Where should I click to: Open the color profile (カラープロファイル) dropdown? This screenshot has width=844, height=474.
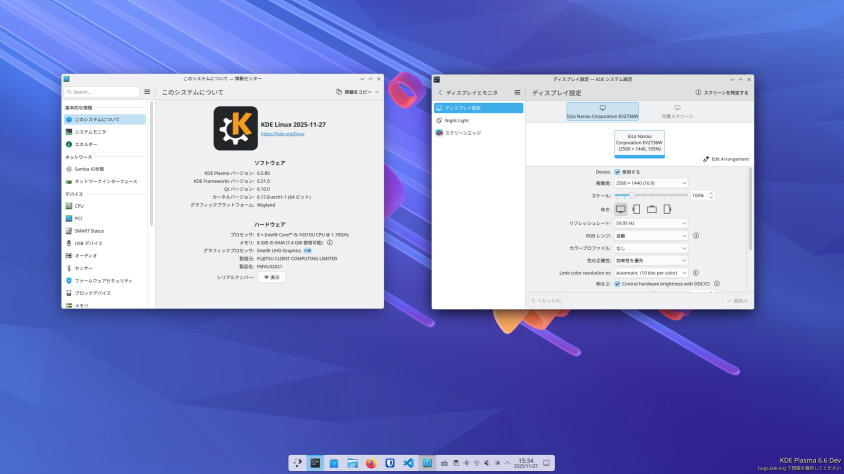click(650, 248)
